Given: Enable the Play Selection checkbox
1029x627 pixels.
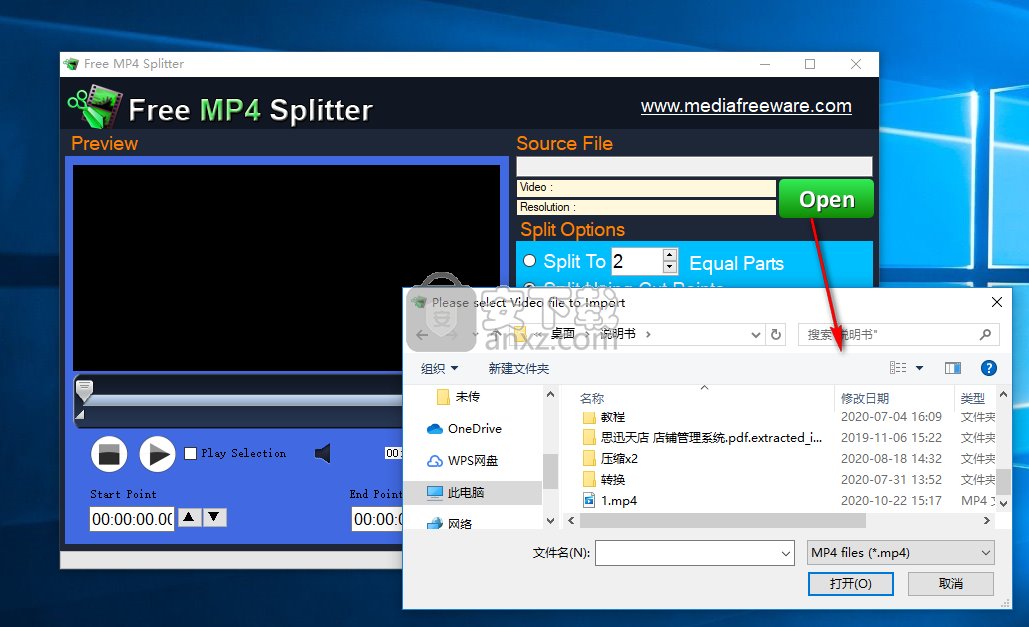Looking at the screenshot, I should pos(190,453).
